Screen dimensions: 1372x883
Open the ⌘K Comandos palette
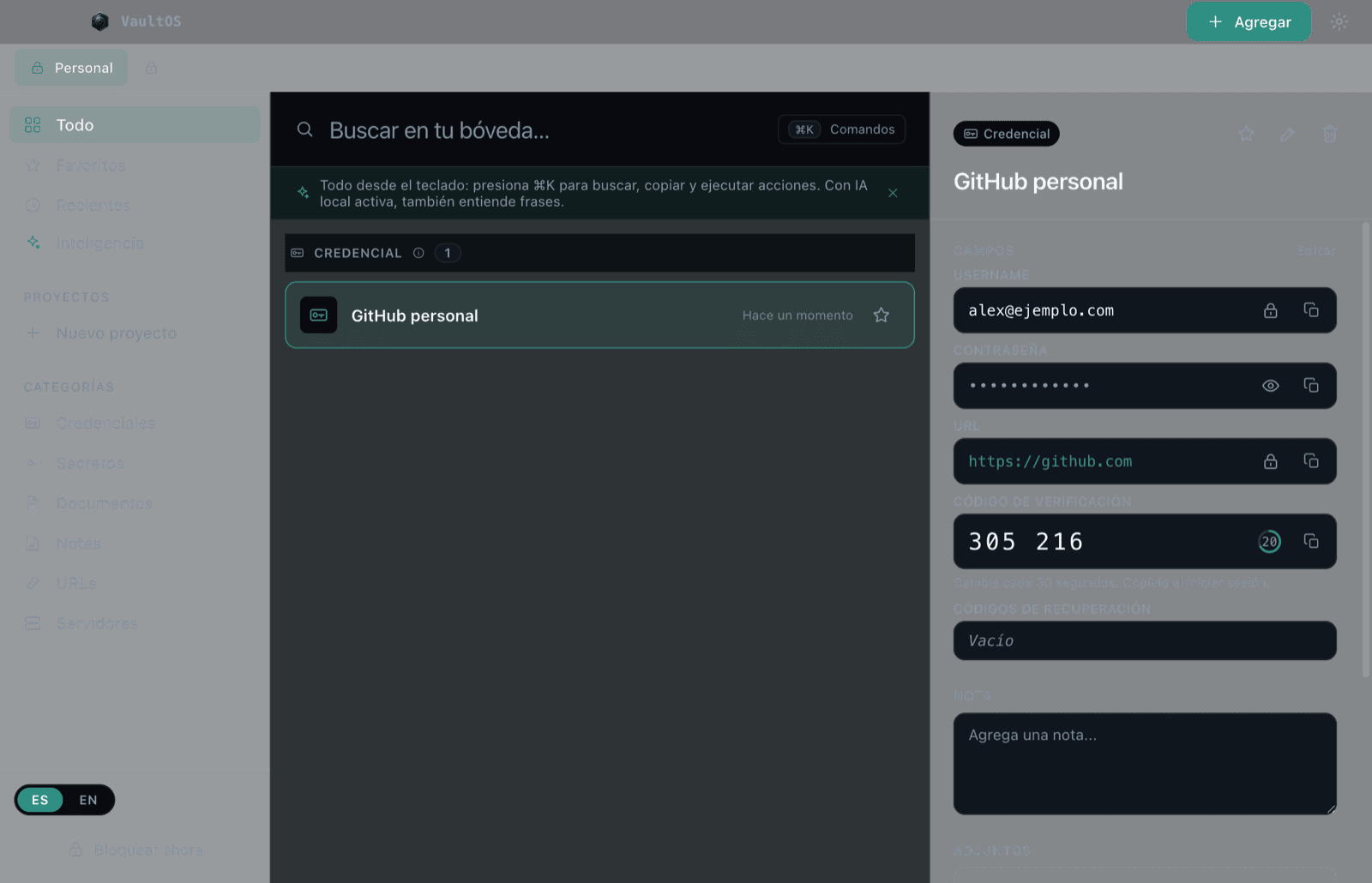(842, 129)
